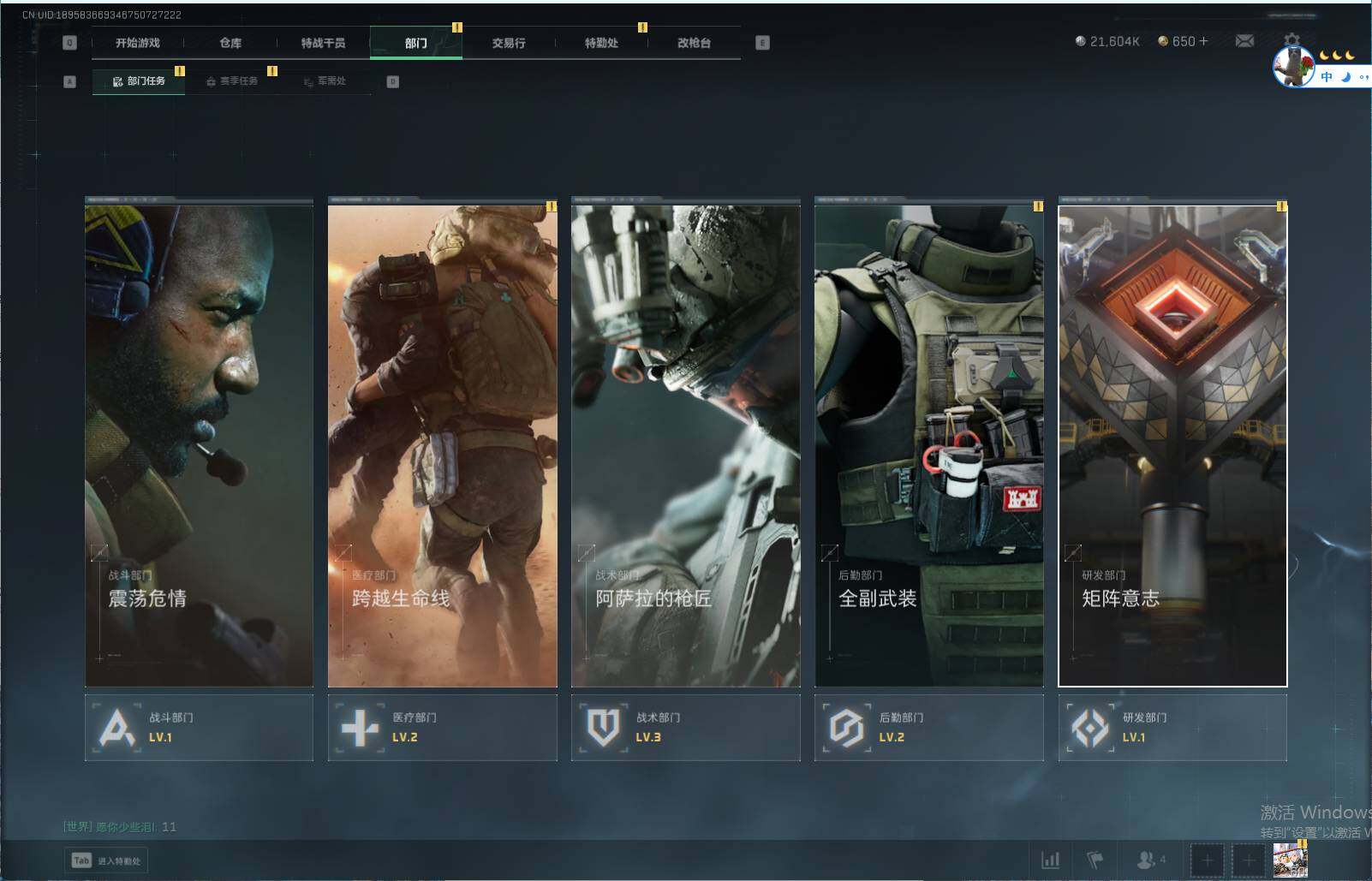The width and height of the screenshot is (1372, 881).
Task: Click the 21,604K currency balance
Action: [1107, 41]
